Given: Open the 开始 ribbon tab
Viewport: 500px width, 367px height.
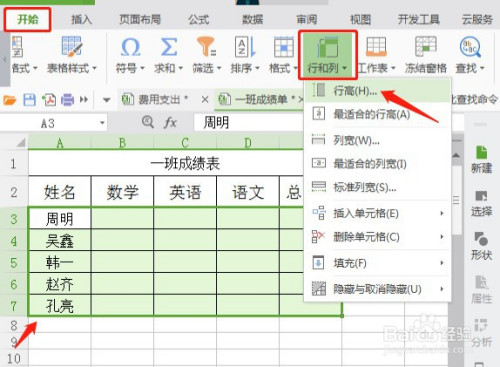Looking at the screenshot, I should 28,20.
